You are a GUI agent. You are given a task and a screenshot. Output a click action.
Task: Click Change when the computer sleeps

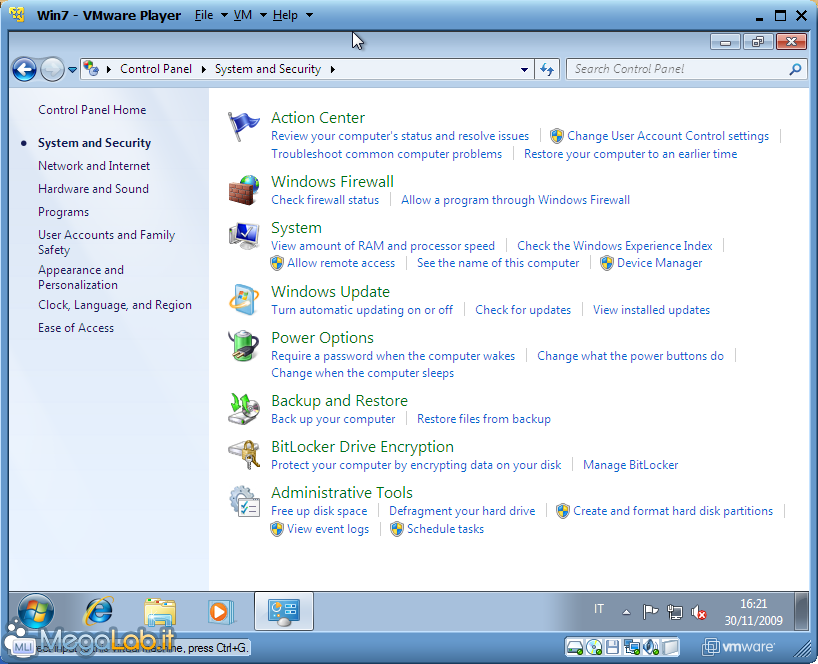(363, 373)
